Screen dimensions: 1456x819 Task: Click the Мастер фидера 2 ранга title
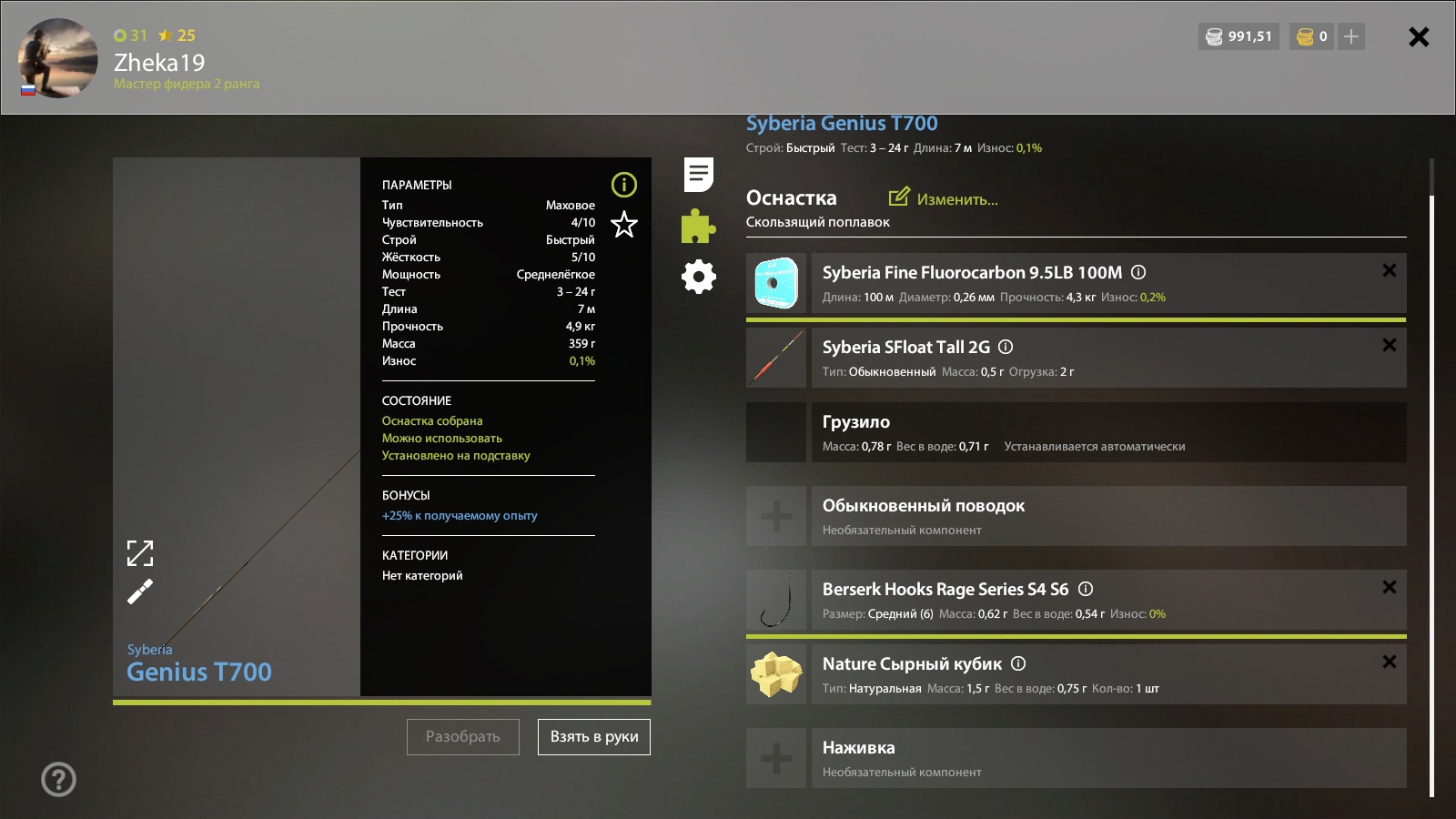(x=187, y=84)
